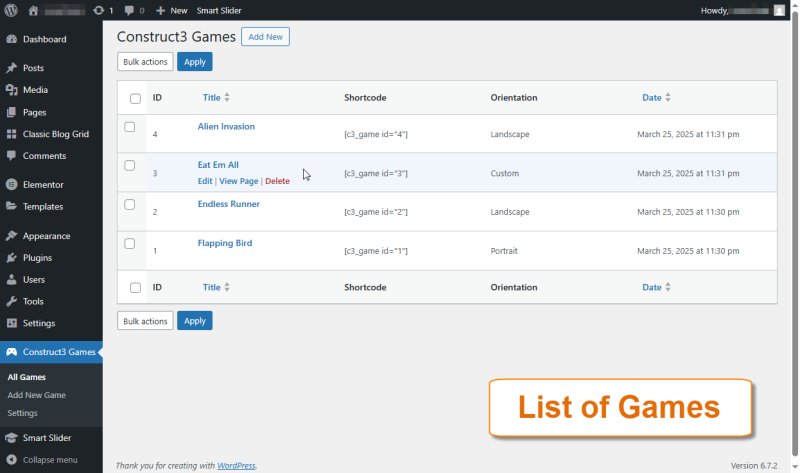This screenshot has height=473, width=800.
Task: Click the plus New icon in admin bar
Action: click(160, 10)
